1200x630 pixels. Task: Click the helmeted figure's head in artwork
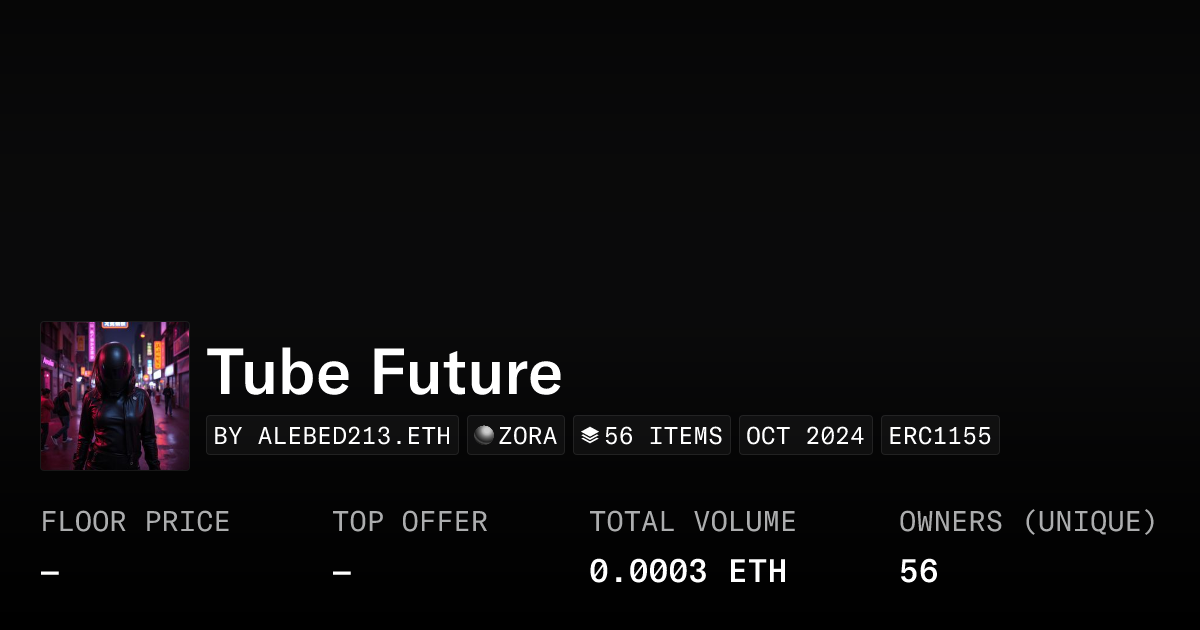coord(114,363)
